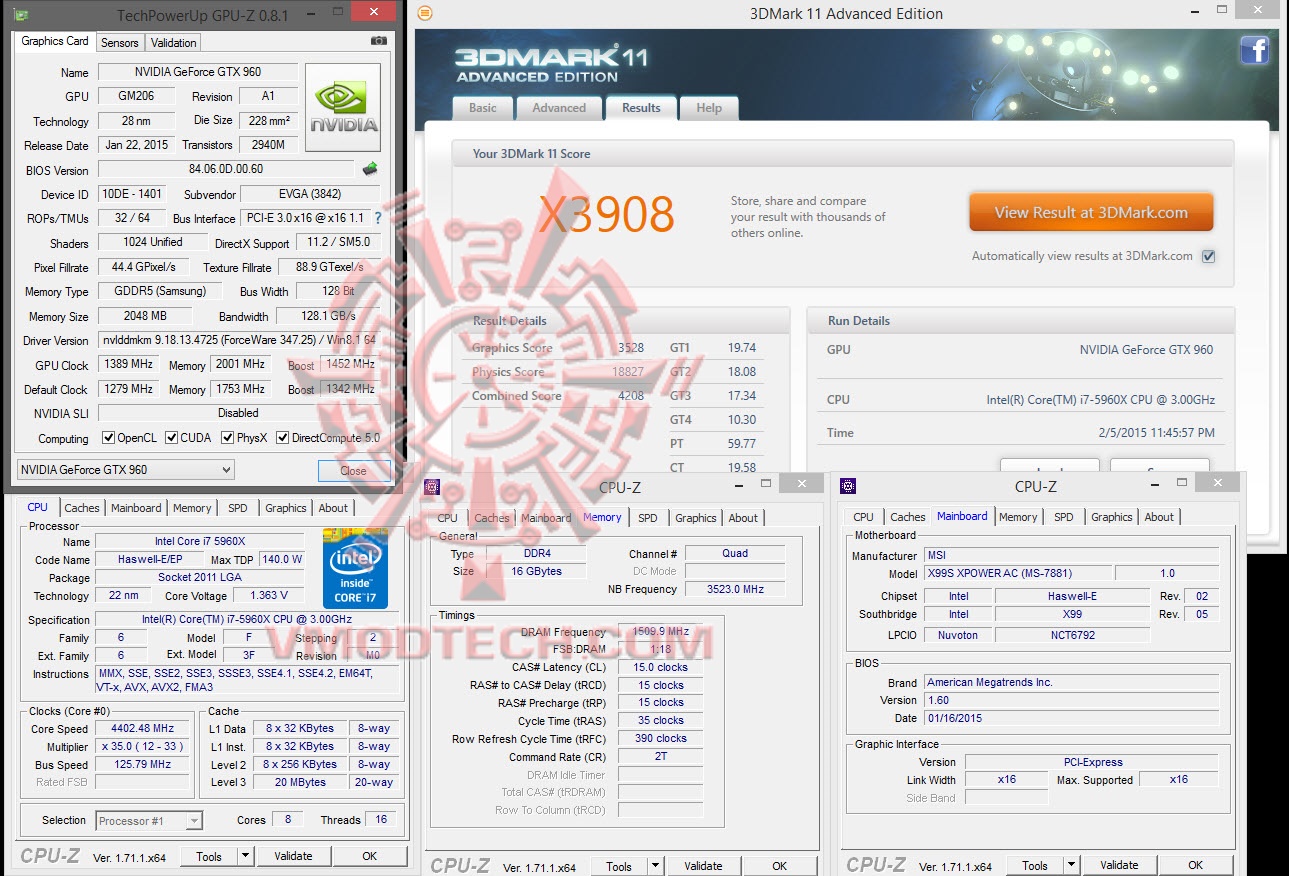Image resolution: width=1289 pixels, height=876 pixels.
Task: Click Tools button in the CPU-Z Memory window
Action: click(619, 866)
